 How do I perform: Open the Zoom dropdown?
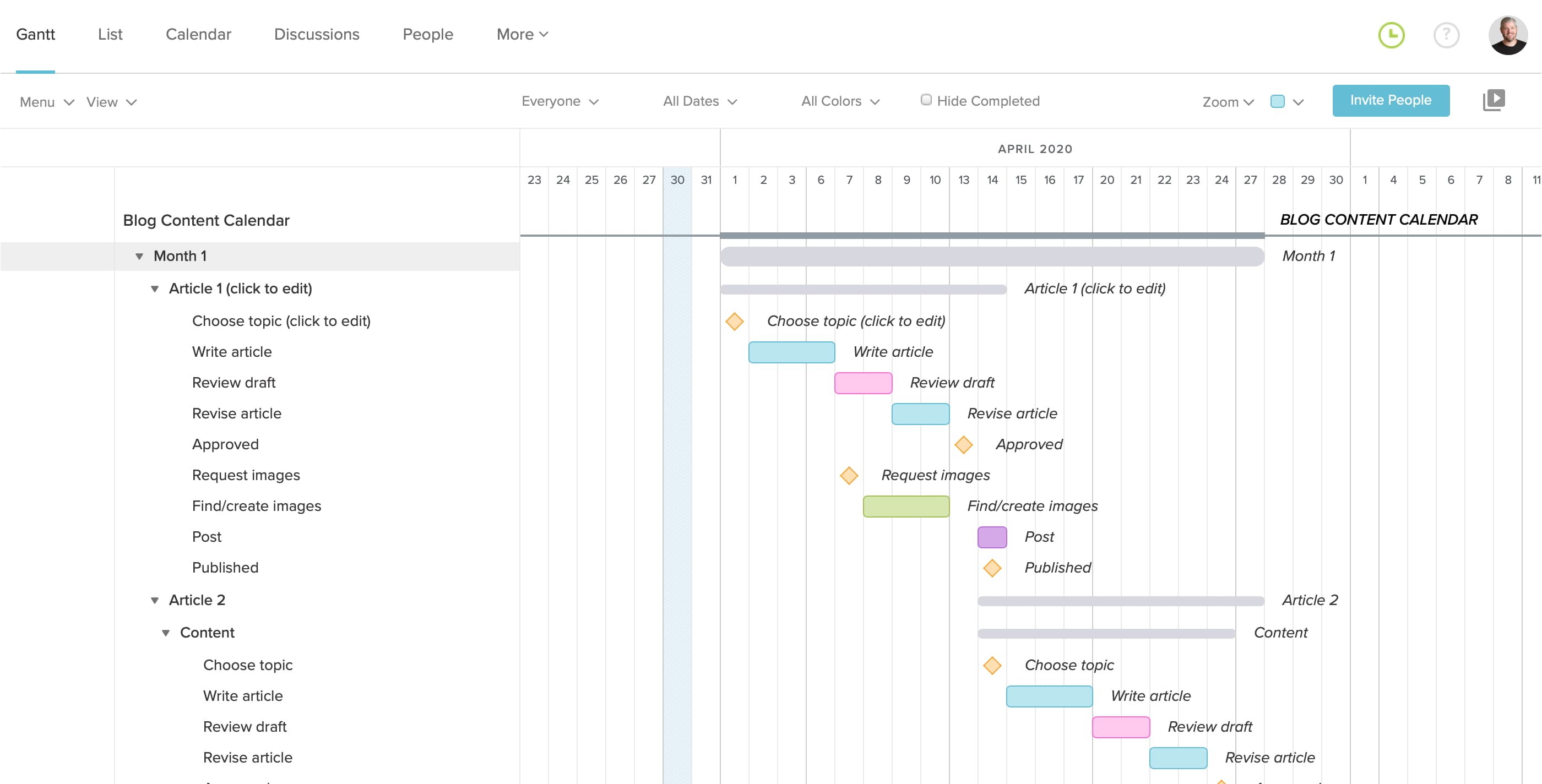point(1227,102)
